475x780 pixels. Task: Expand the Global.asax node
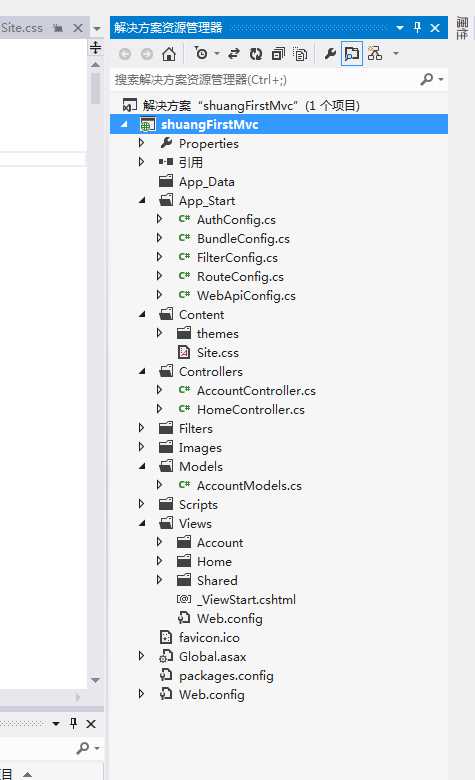pyautogui.click(x=141, y=656)
